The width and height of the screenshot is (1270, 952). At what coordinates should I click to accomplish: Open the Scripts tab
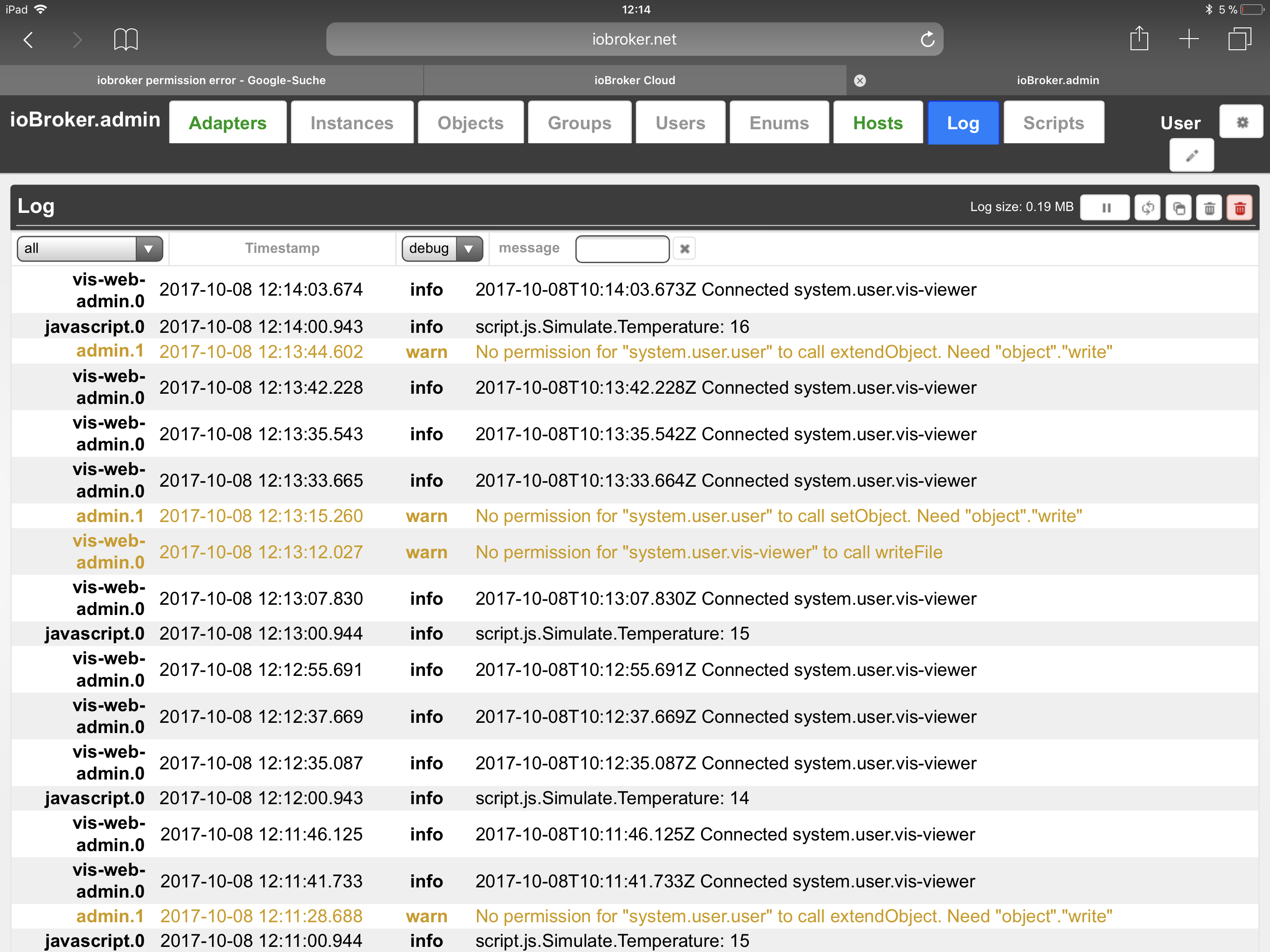click(x=1053, y=122)
